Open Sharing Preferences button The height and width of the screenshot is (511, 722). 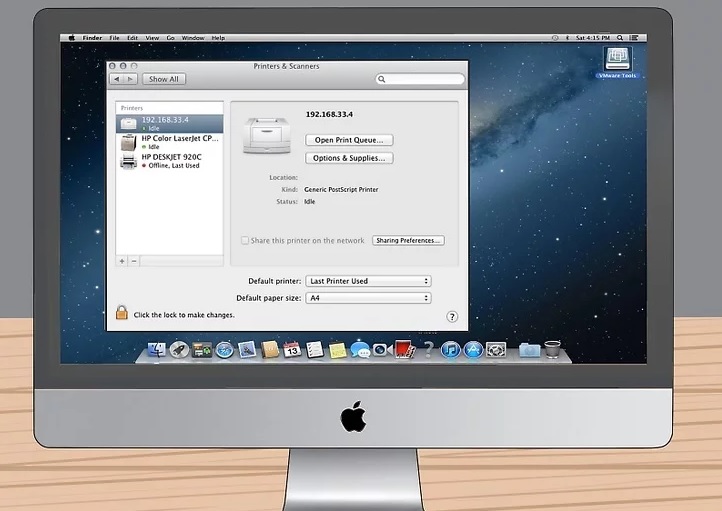point(408,240)
